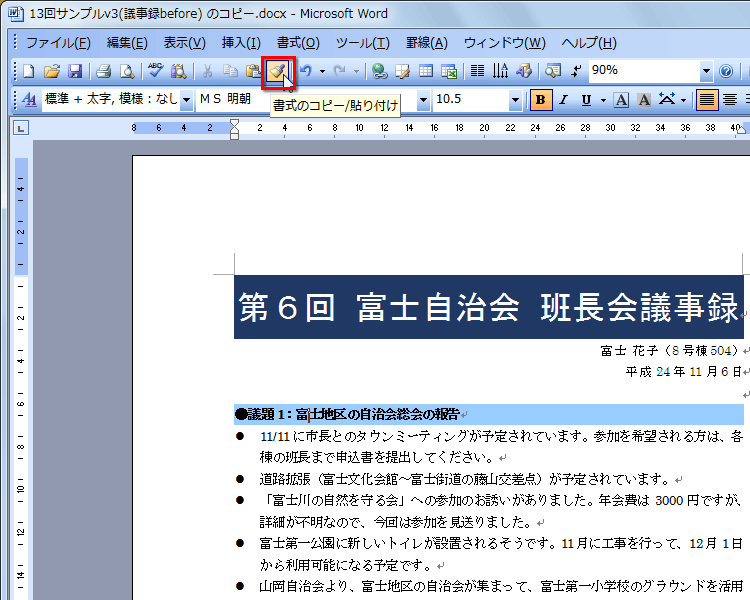
Task: Toggle character border button
Action: click(x=621, y=100)
